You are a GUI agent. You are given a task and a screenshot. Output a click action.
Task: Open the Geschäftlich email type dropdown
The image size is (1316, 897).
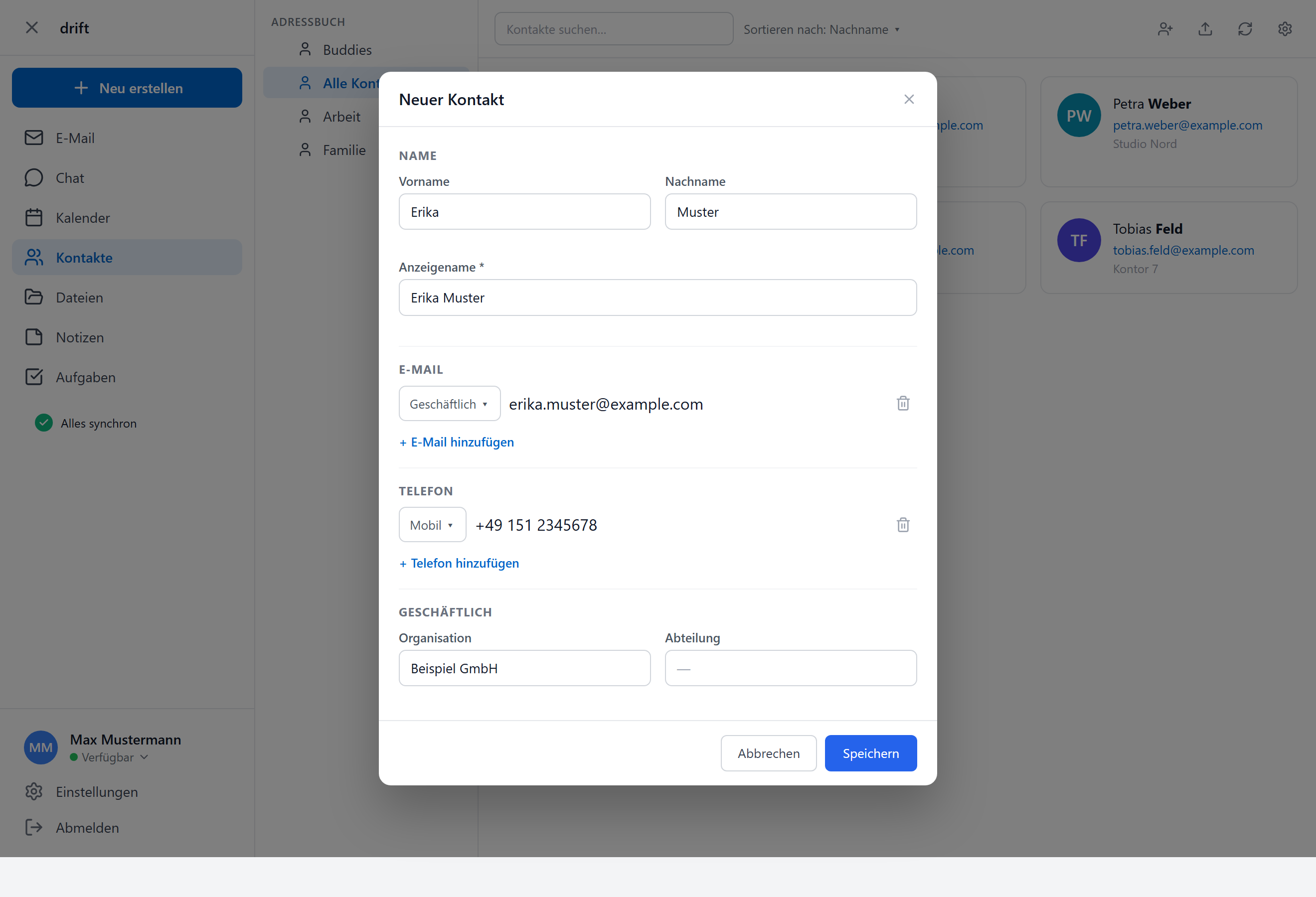(x=450, y=404)
